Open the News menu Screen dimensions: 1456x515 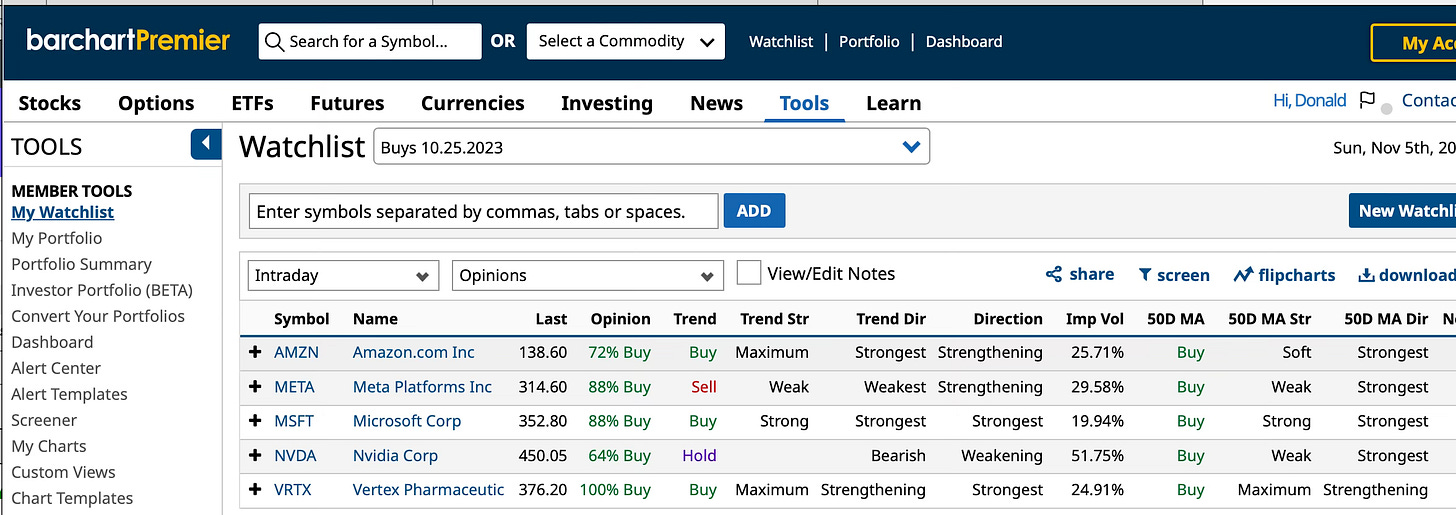(717, 103)
